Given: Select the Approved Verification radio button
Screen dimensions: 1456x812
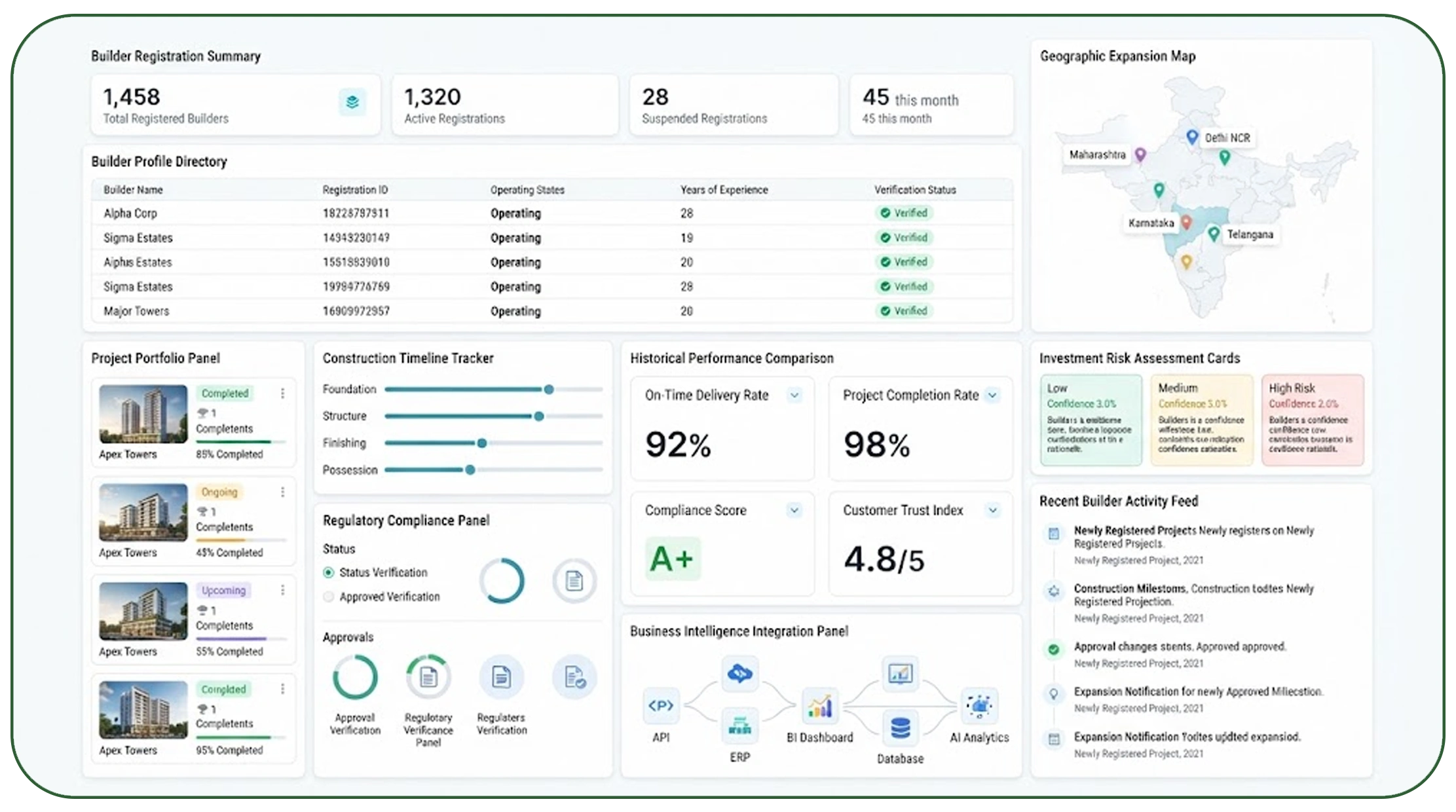Looking at the screenshot, I should pyautogui.click(x=329, y=597).
